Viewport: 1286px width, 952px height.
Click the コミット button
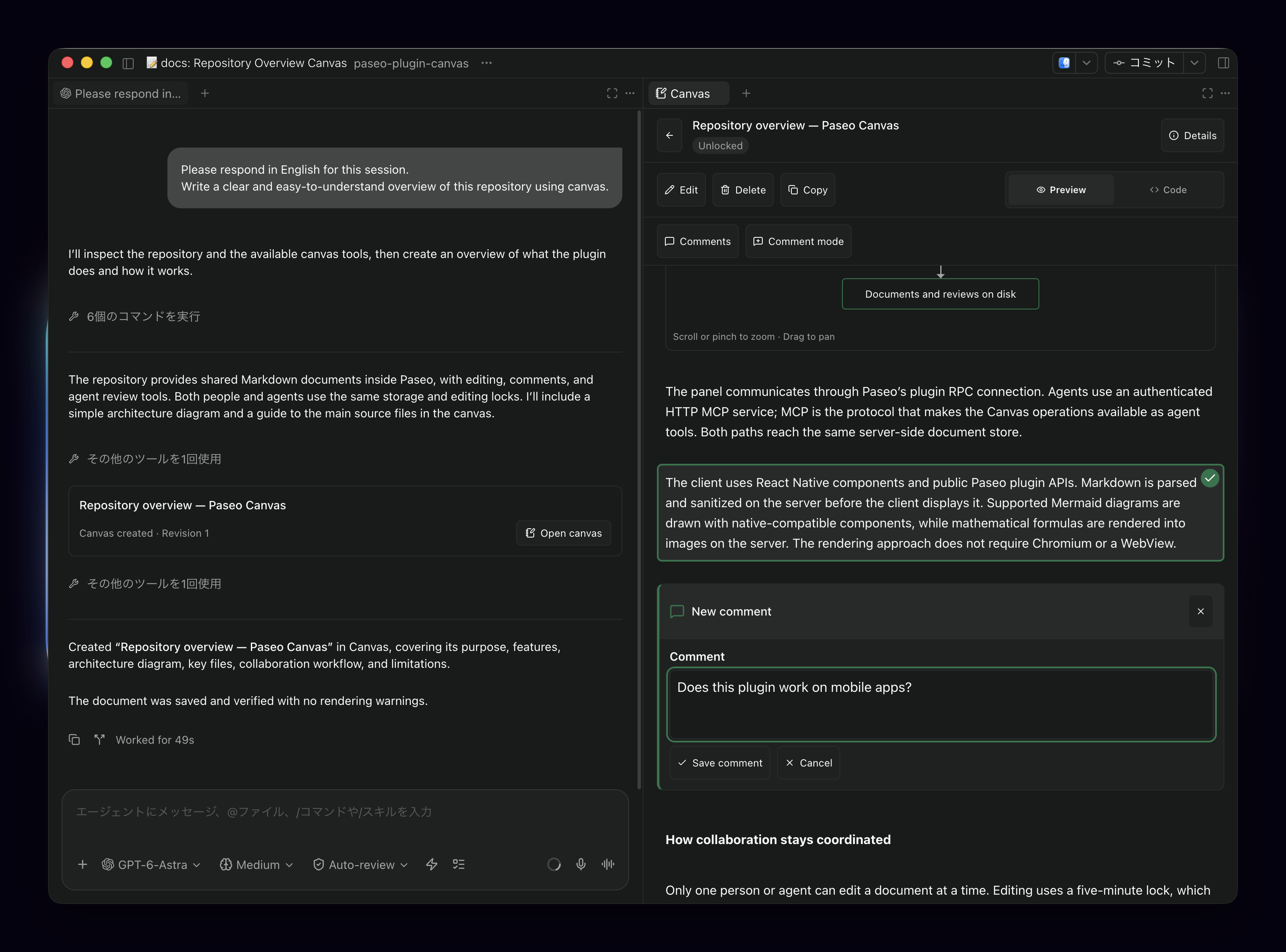tap(1144, 63)
